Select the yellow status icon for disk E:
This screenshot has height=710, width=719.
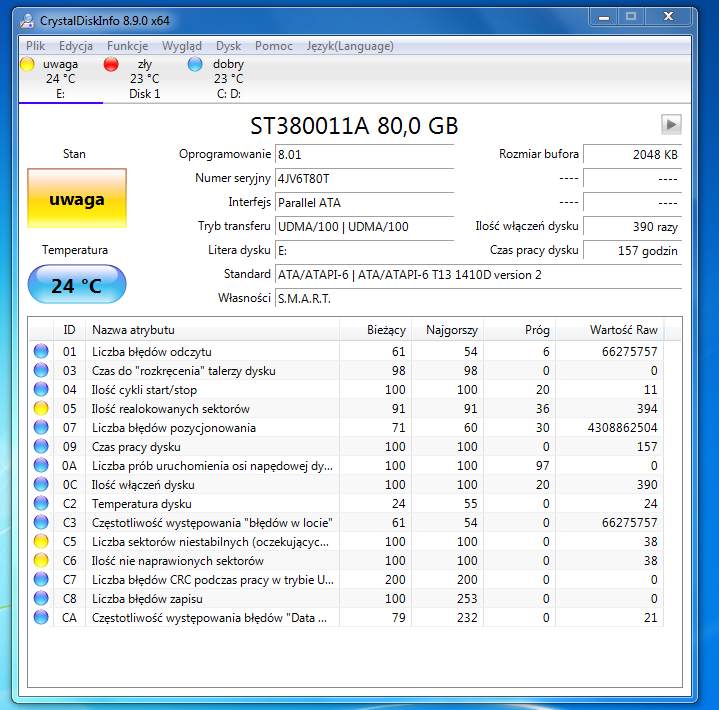pyautogui.click(x=27, y=64)
